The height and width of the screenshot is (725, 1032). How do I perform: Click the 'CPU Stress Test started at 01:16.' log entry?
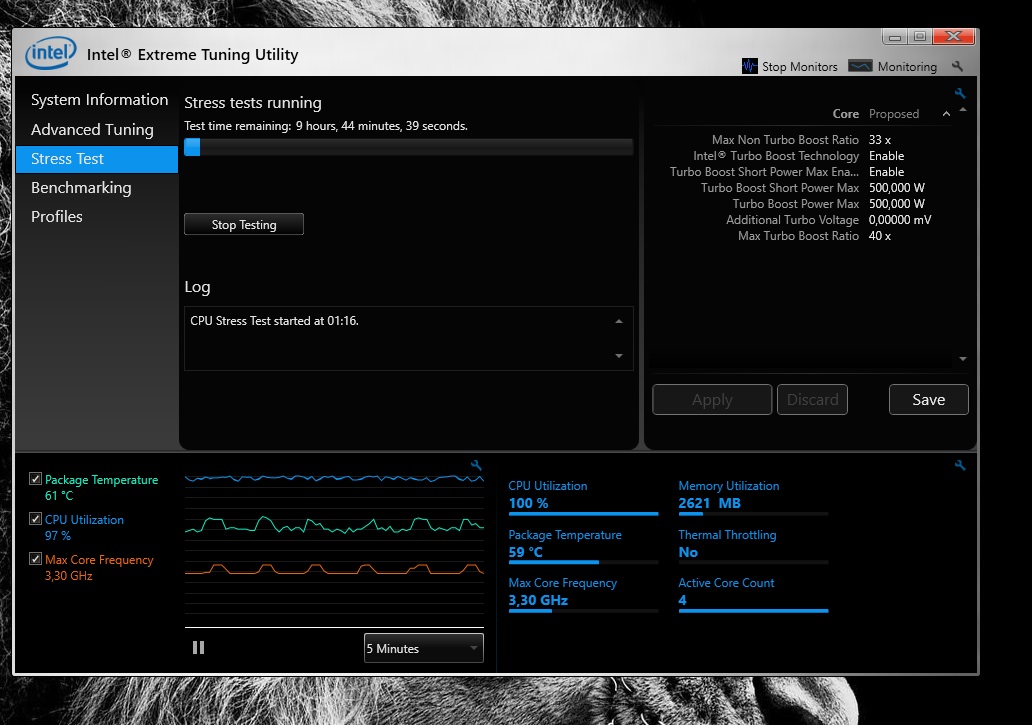(274, 321)
